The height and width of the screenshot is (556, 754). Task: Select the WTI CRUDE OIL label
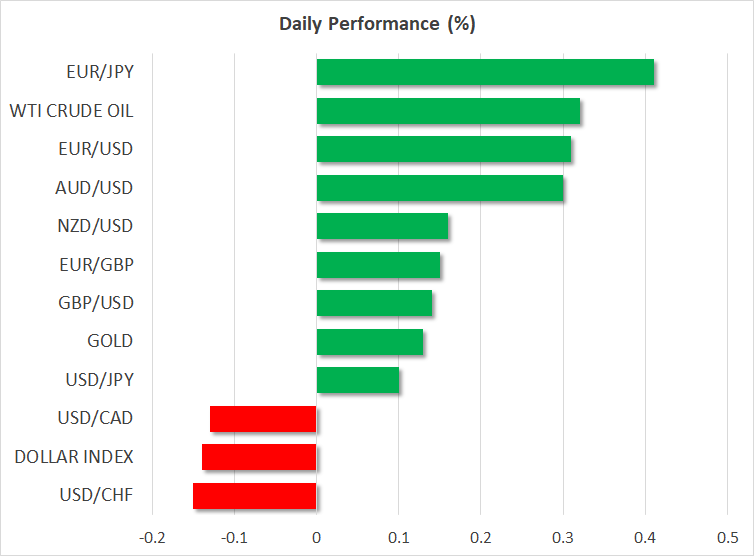click(x=71, y=111)
